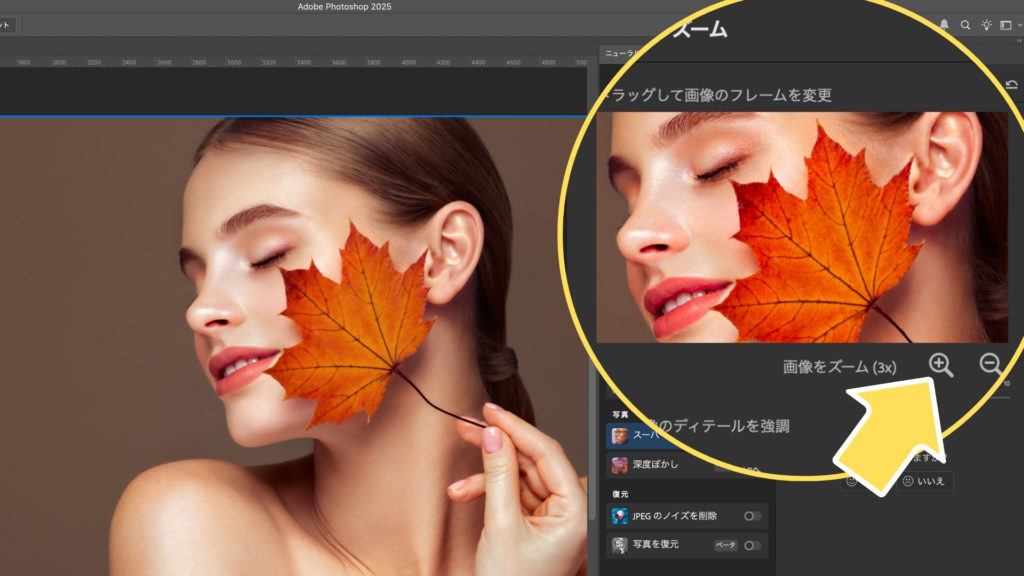Enable the 写真を復元 toggle
This screenshot has width=1024, height=576.
coord(752,545)
